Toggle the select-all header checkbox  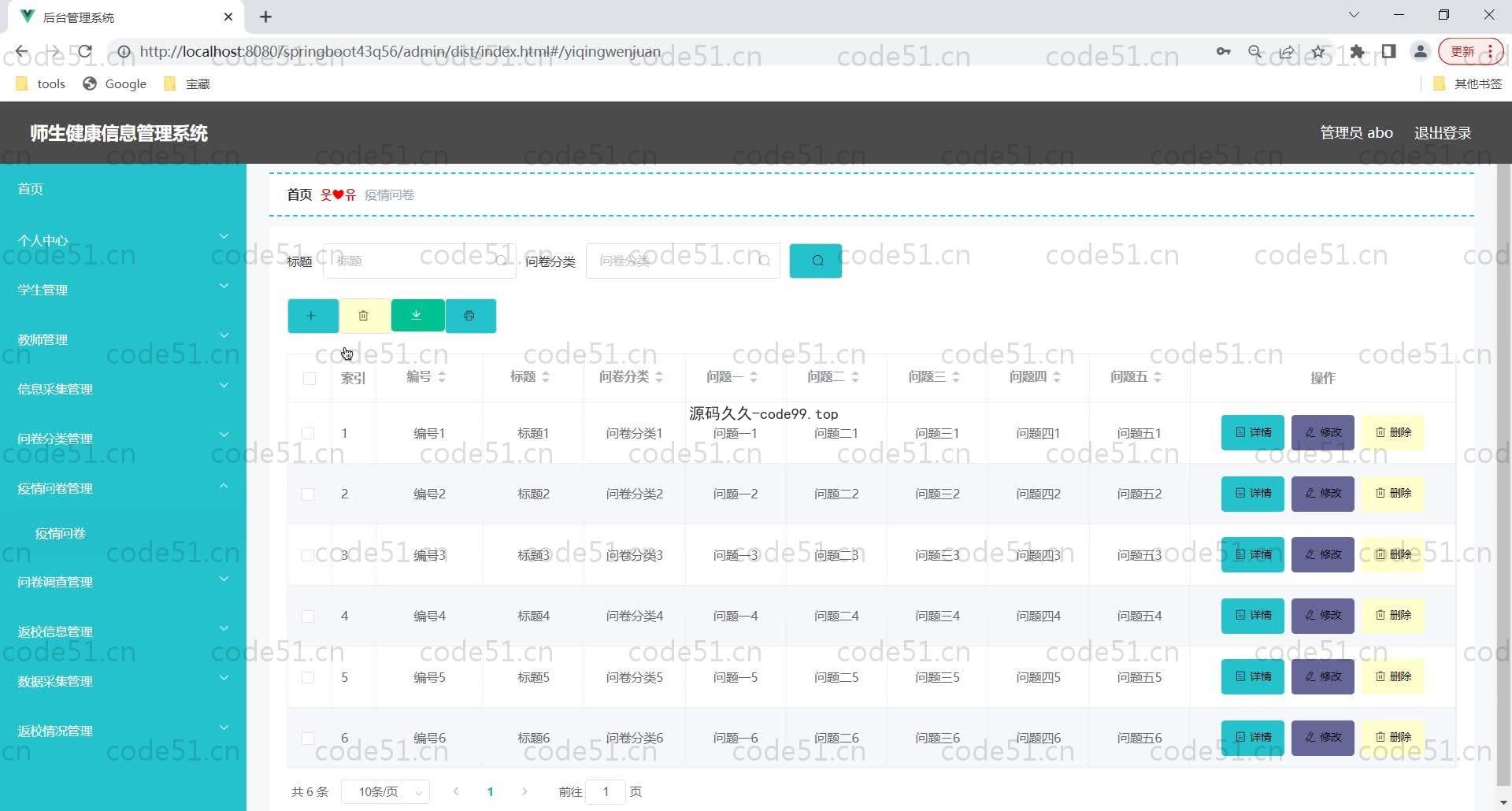(x=309, y=379)
